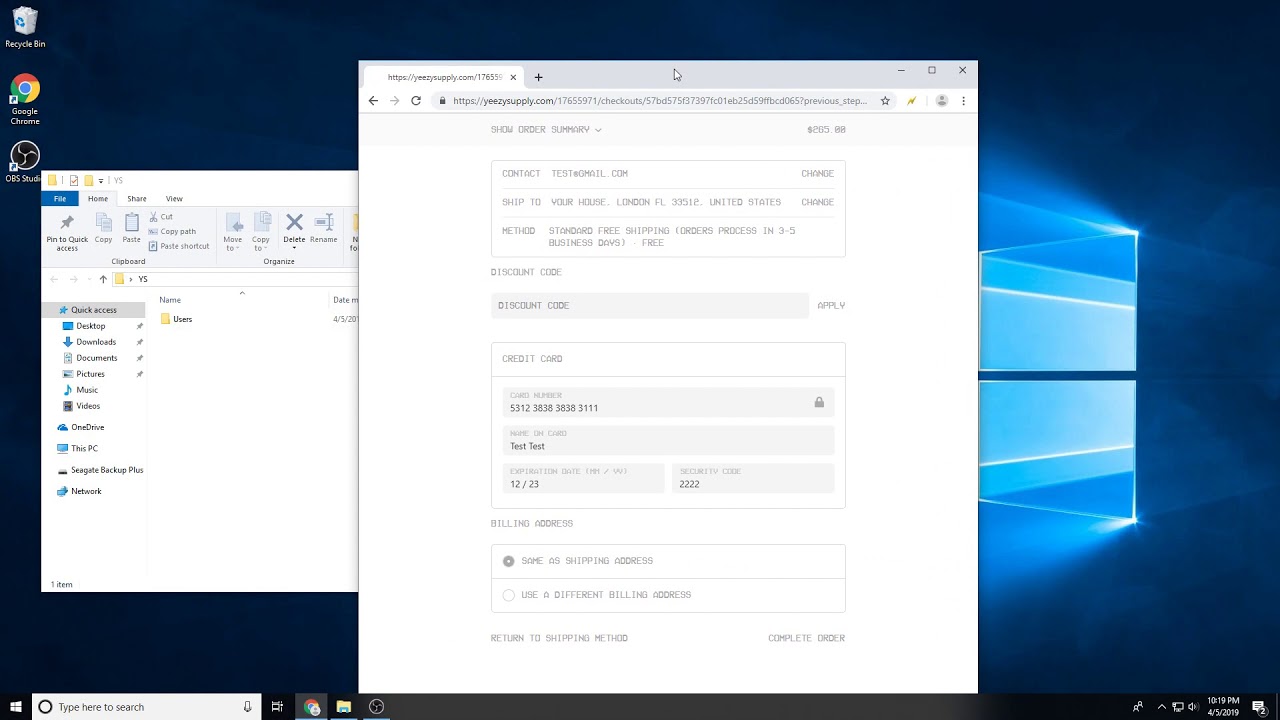Click the Chrome back arrow
Image resolution: width=1280 pixels, height=720 pixels.
[373, 101]
